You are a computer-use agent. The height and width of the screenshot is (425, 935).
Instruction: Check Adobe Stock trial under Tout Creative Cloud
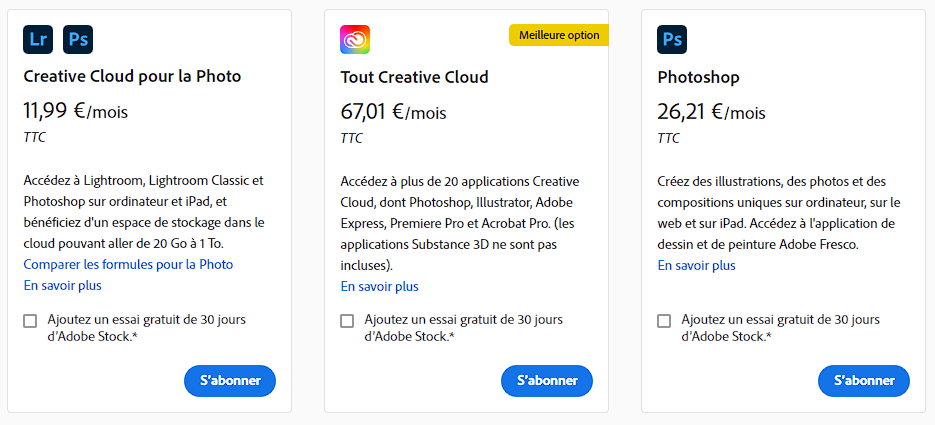pos(347,321)
